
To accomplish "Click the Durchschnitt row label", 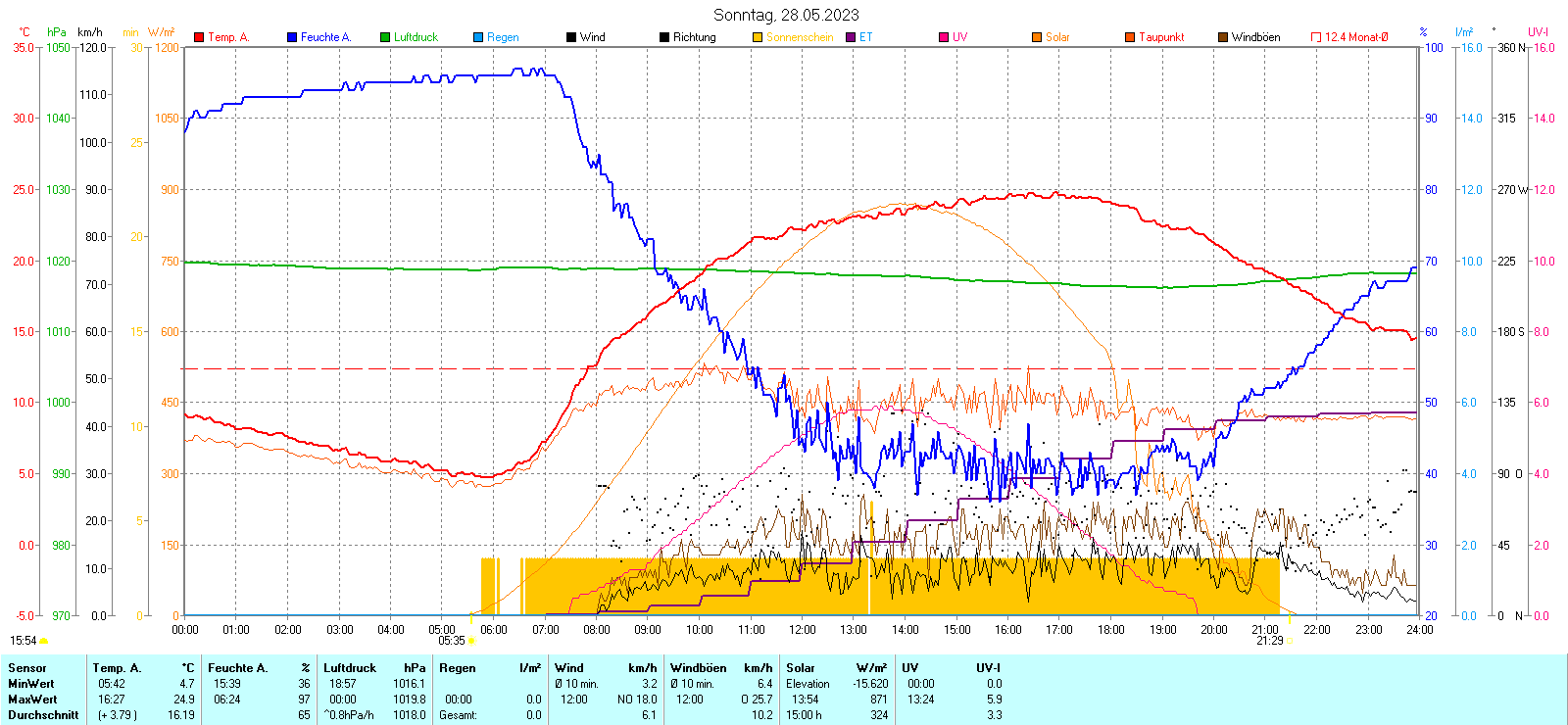I will click(x=43, y=715).
